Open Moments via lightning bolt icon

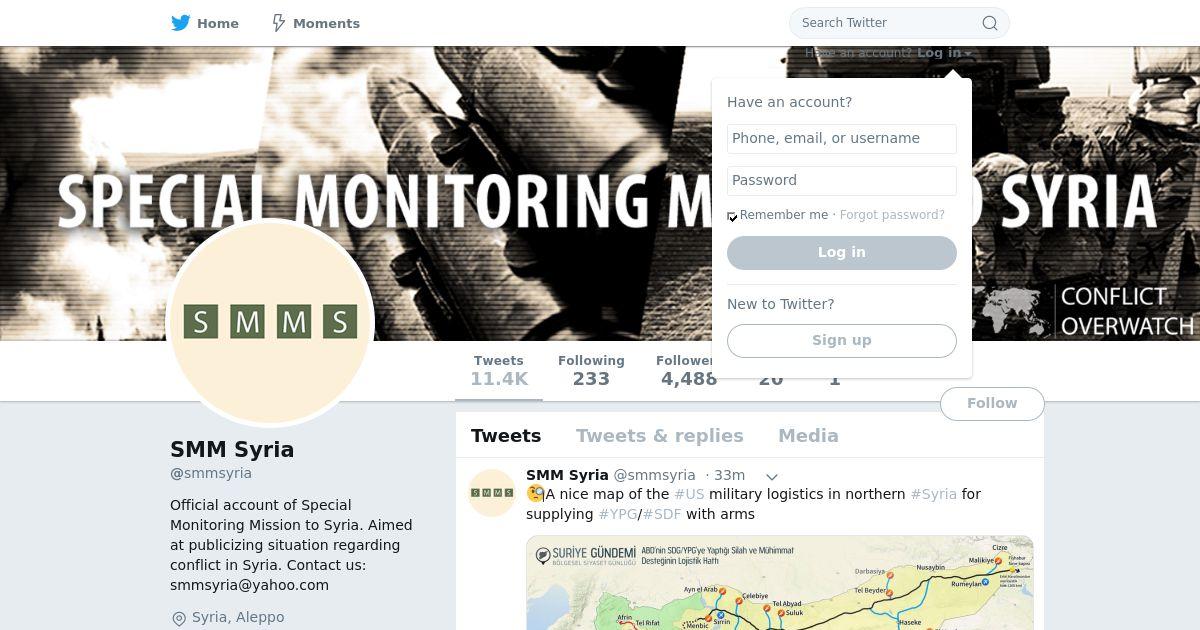(279, 23)
